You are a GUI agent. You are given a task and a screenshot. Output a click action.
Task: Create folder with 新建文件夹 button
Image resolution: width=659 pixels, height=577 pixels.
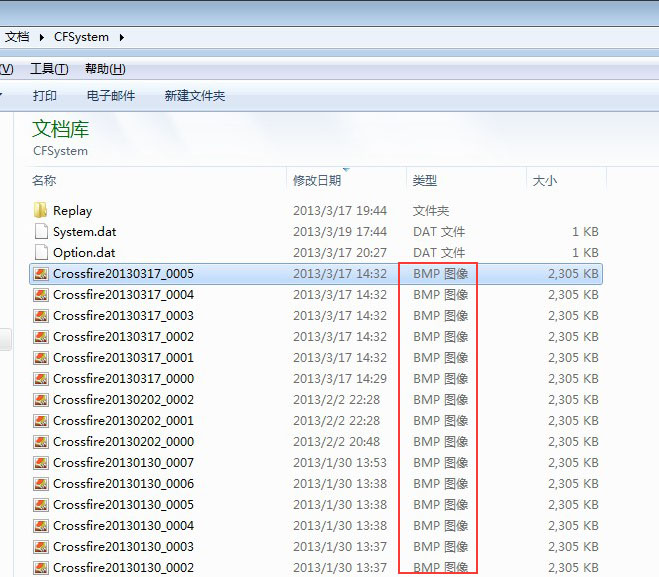[x=195, y=96]
